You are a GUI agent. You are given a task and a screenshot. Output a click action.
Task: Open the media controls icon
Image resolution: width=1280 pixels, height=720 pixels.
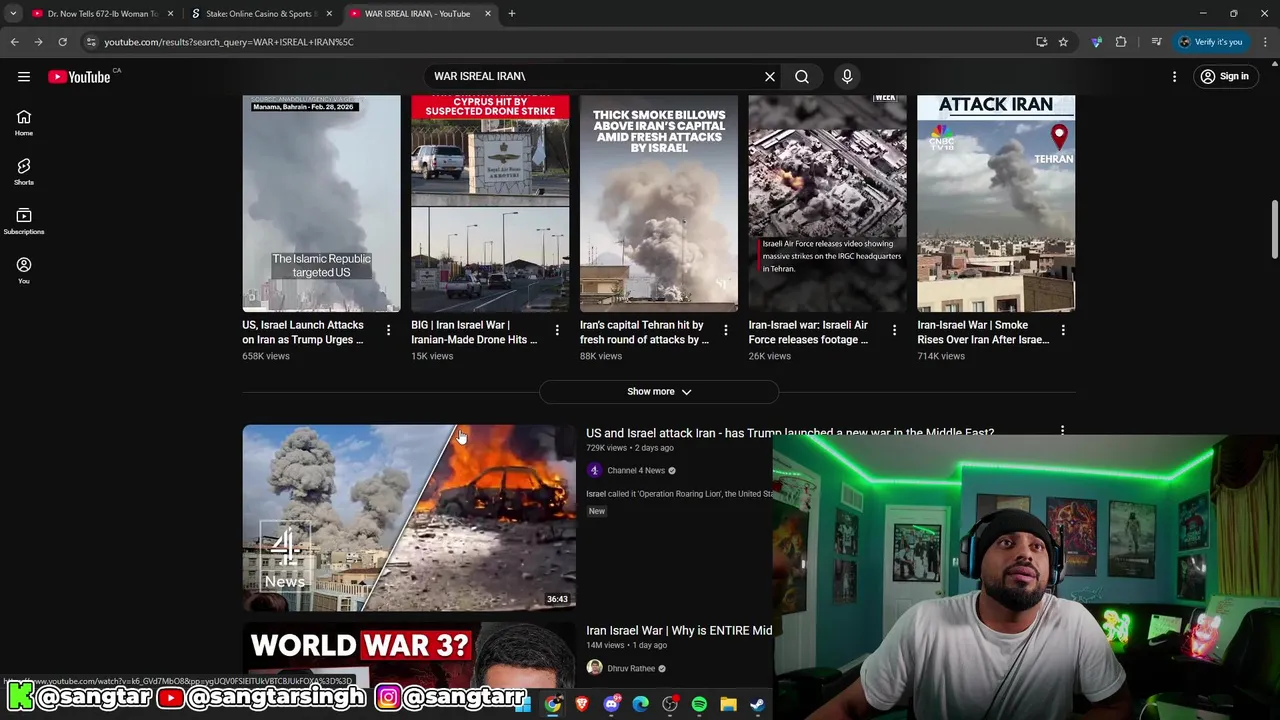tap(1156, 42)
